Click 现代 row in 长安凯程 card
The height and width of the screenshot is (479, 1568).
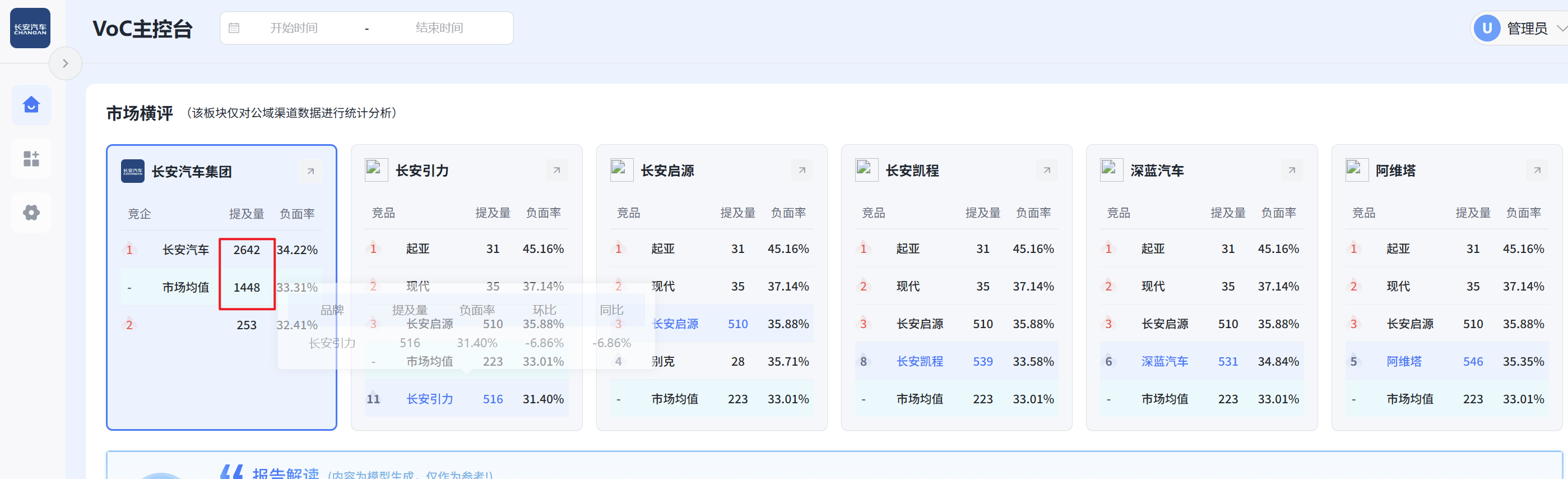coord(956,287)
